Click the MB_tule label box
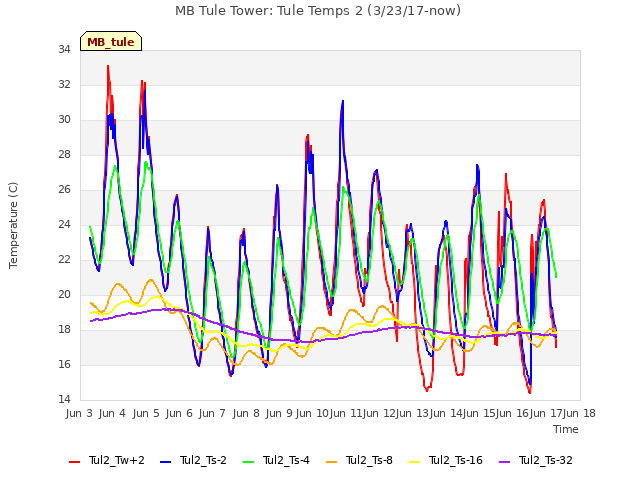The height and width of the screenshot is (480, 640). coord(111,41)
